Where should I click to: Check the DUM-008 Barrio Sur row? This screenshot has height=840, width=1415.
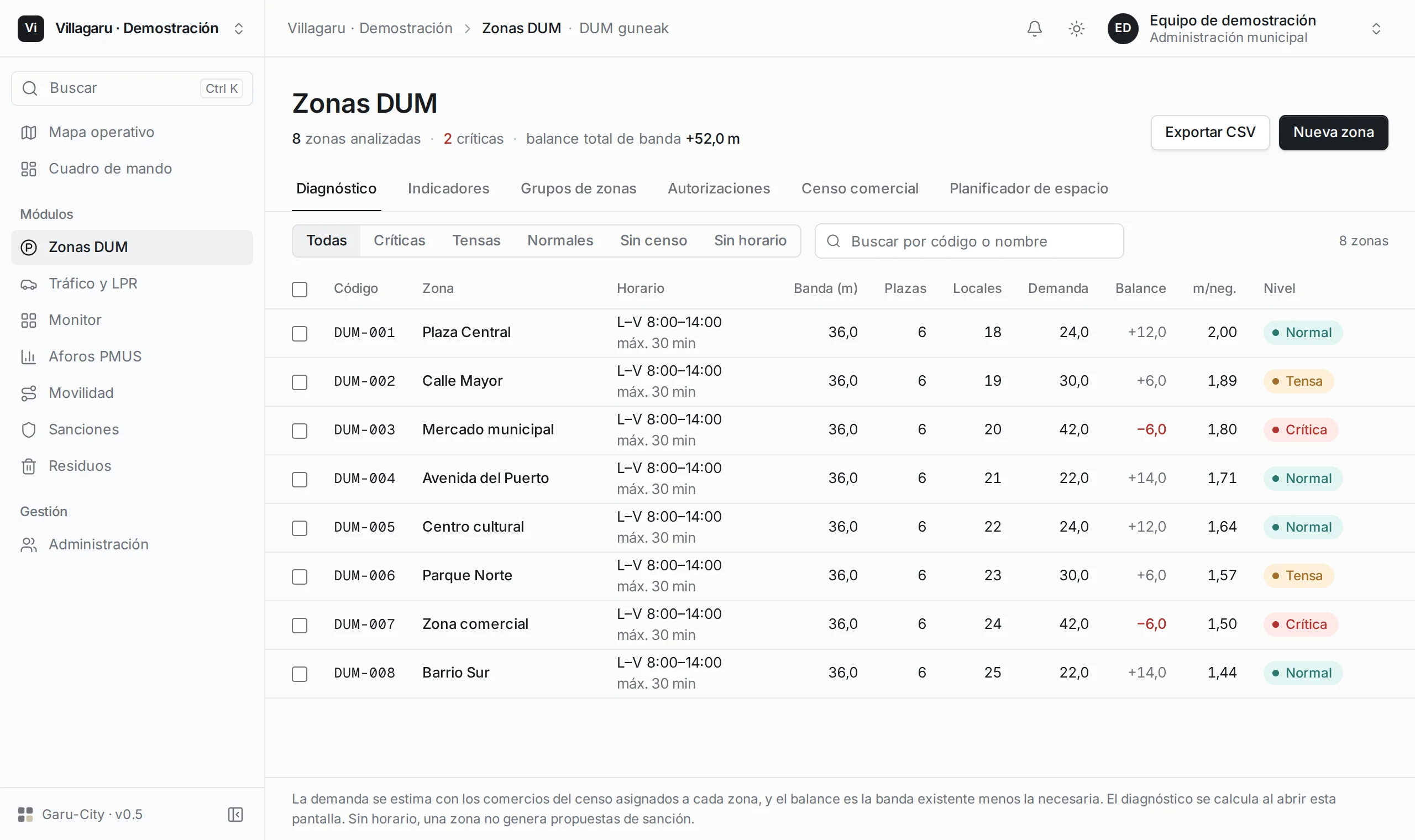300,674
